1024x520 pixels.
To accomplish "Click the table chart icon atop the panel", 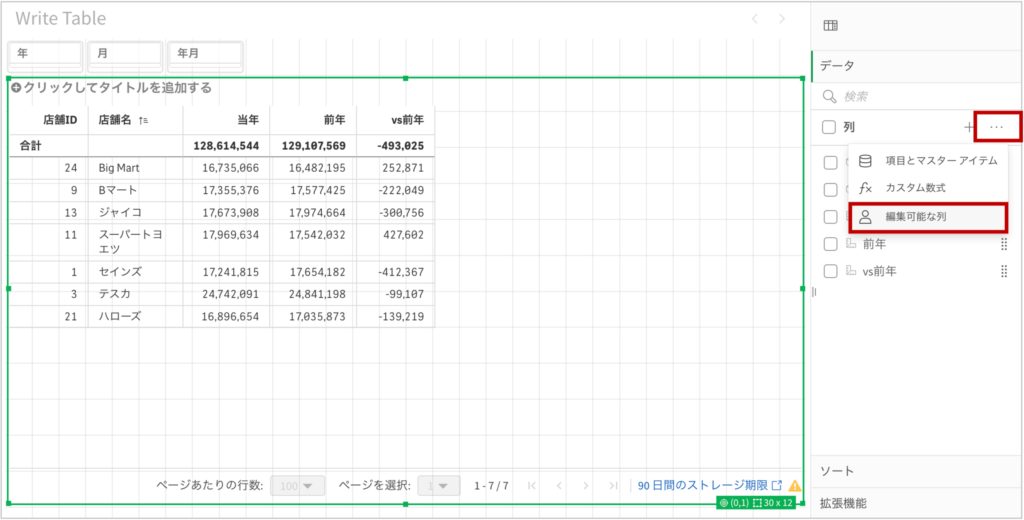I will point(829,26).
